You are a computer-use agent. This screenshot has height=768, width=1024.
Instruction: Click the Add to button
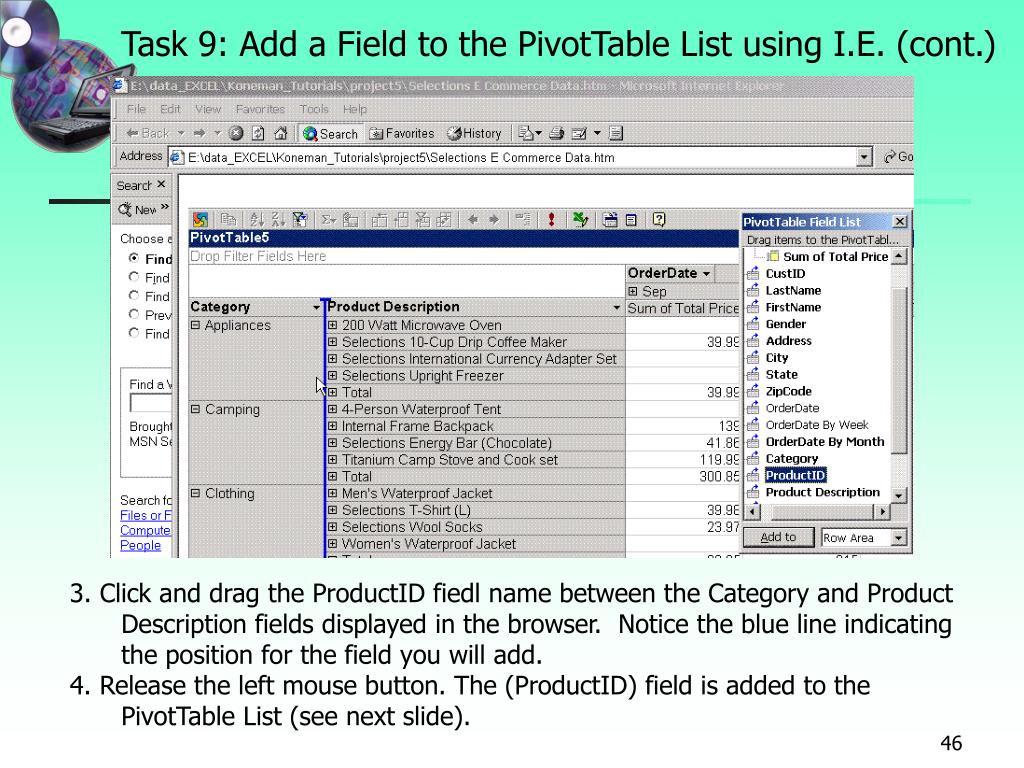click(x=778, y=537)
